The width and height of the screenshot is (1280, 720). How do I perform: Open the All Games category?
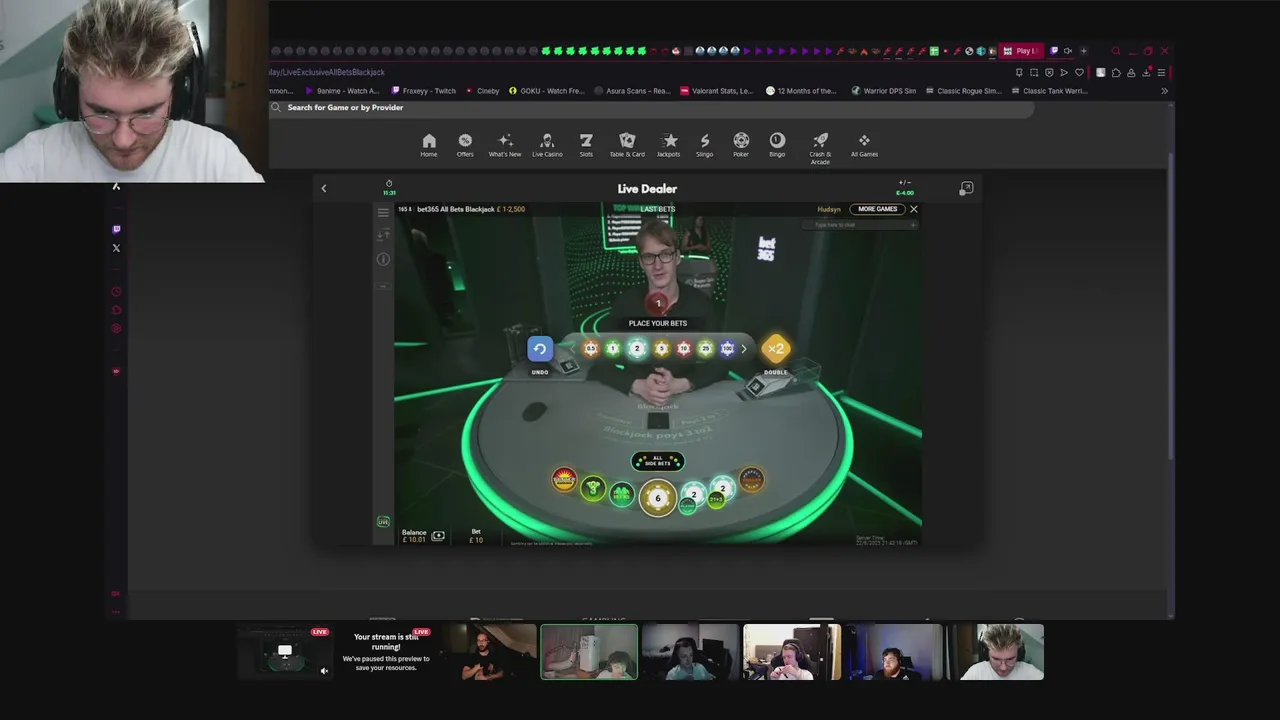(864, 145)
